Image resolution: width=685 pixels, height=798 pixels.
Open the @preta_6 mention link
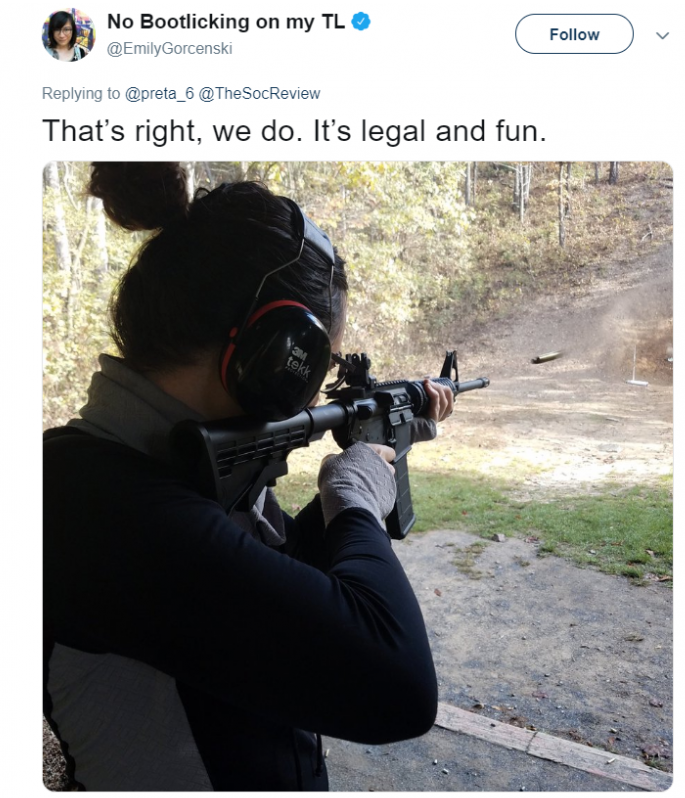click(159, 94)
